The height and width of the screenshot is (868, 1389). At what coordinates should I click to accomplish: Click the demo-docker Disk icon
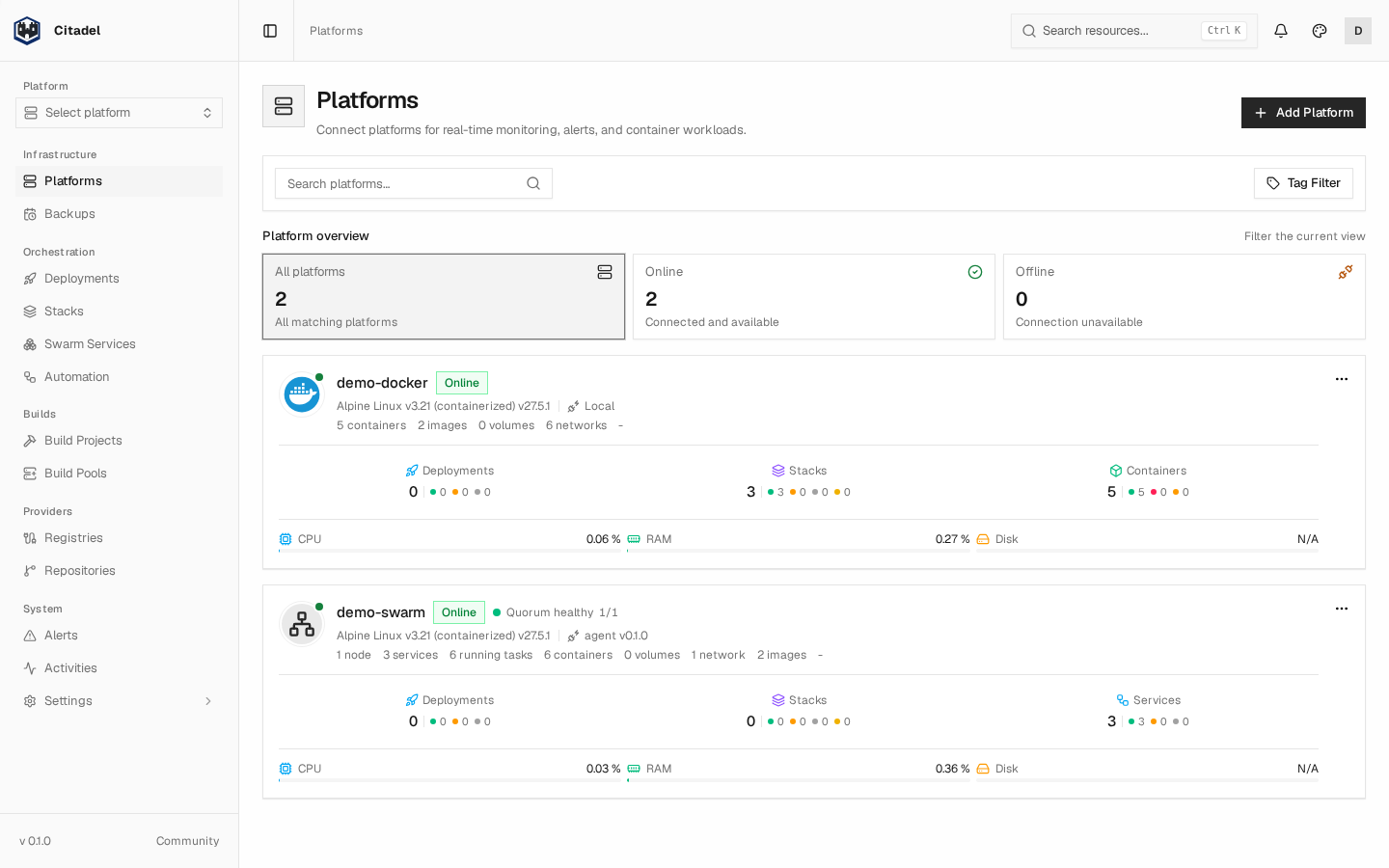(983, 539)
